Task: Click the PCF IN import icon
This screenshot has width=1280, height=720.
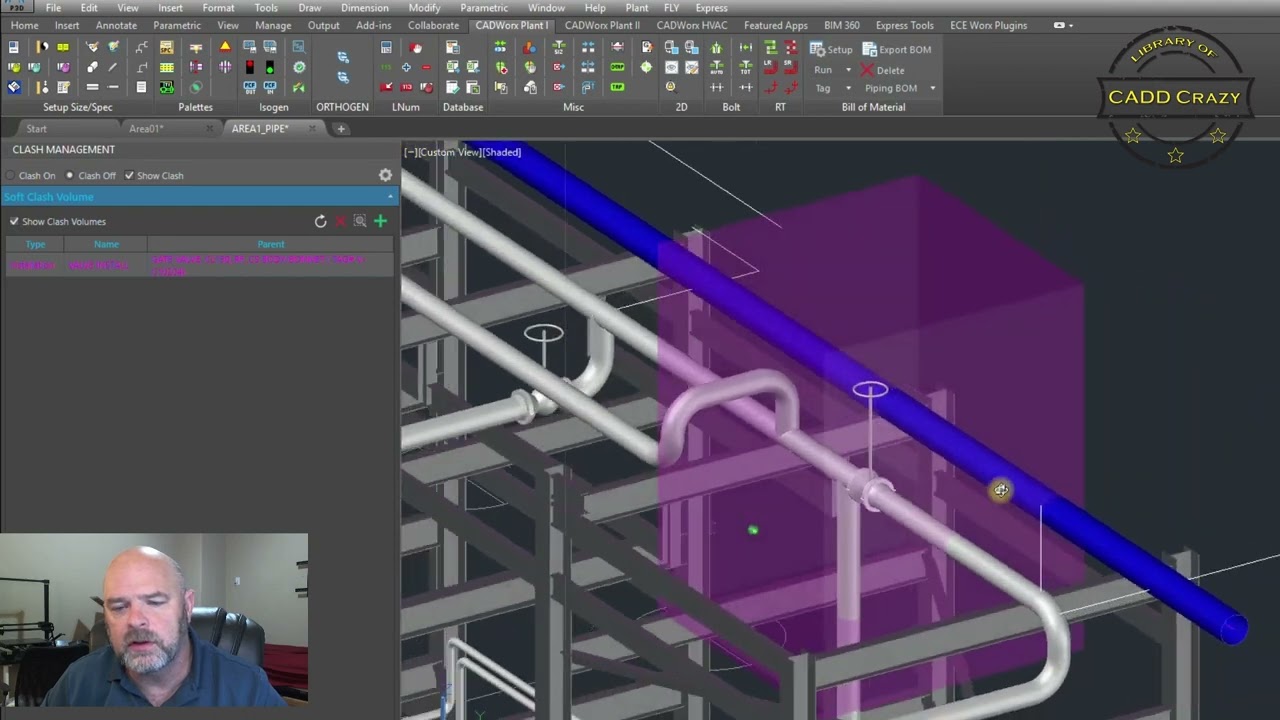Action: pyautogui.click(x=269, y=87)
